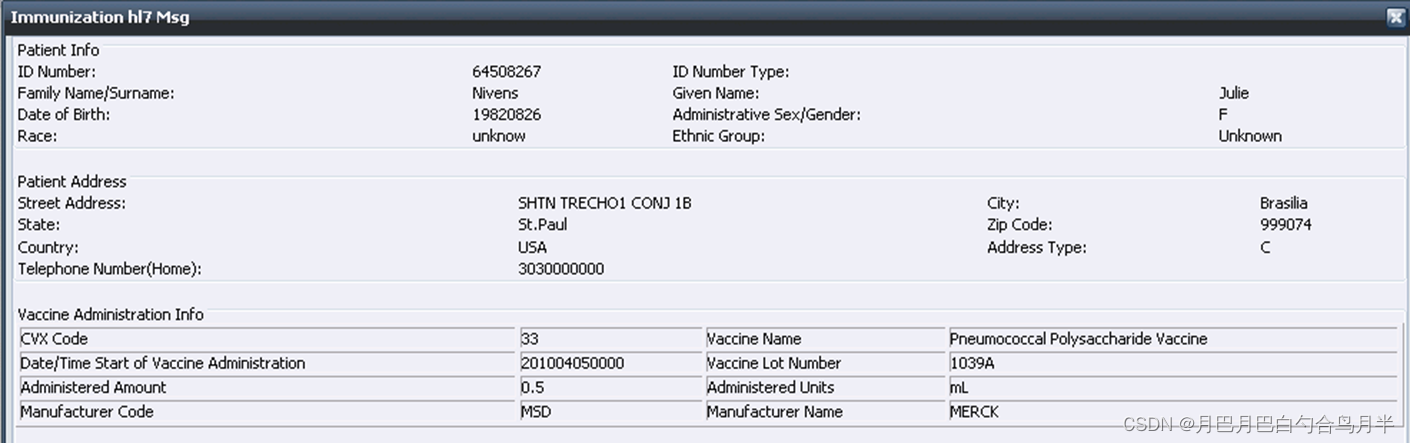Click the Family Name/Surname label
Screen dimensions: 1410x443
[96, 93]
